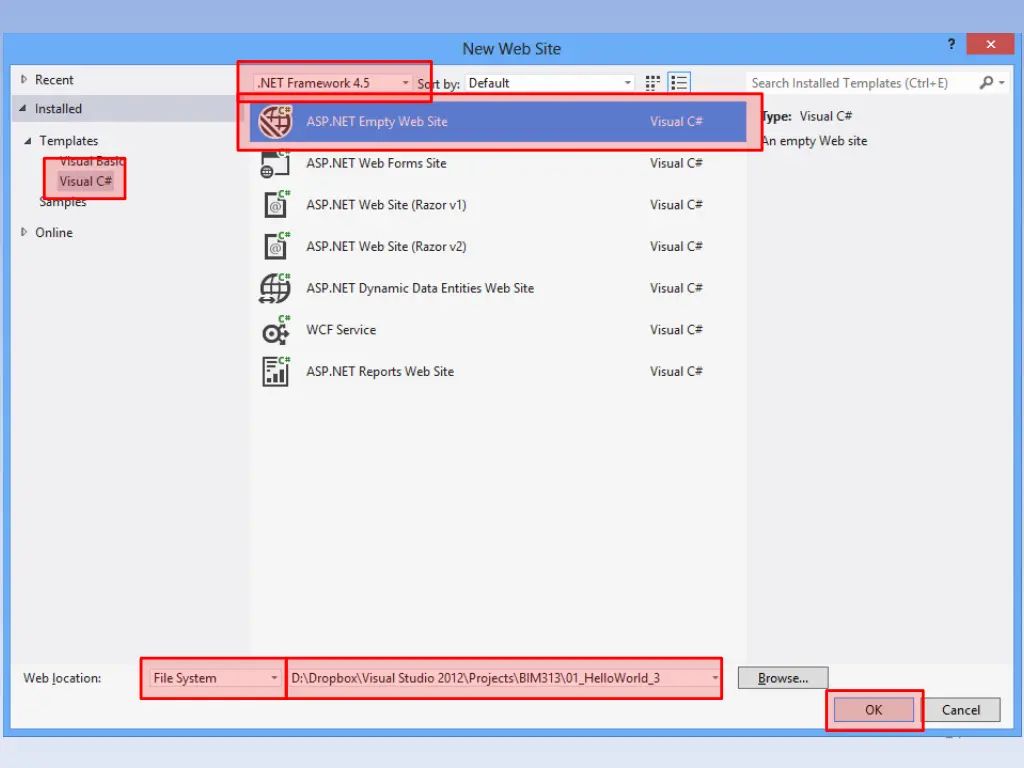Screen dimensions: 1024x768
Task: Collapse the Templates tree node
Action: (27, 140)
